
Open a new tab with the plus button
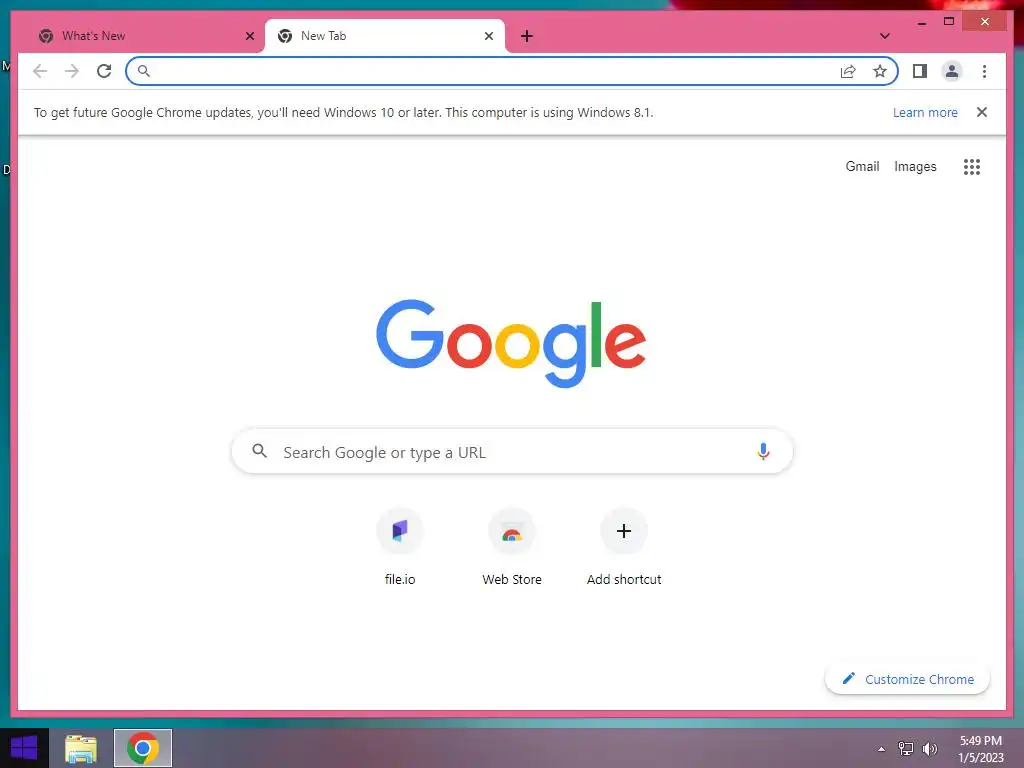[x=527, y=36]
